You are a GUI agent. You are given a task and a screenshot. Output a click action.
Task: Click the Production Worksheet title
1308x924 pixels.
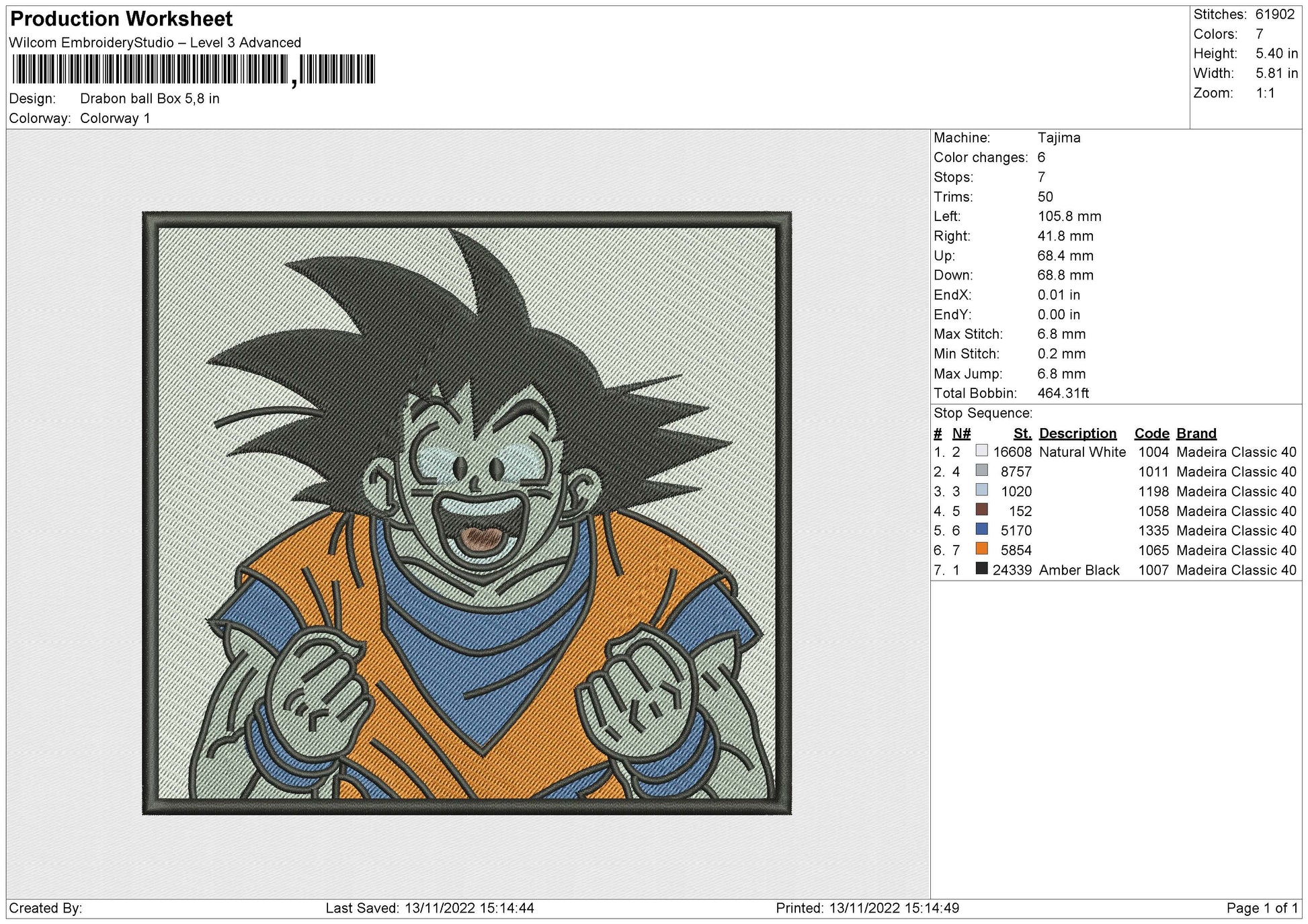coord(122,19)
